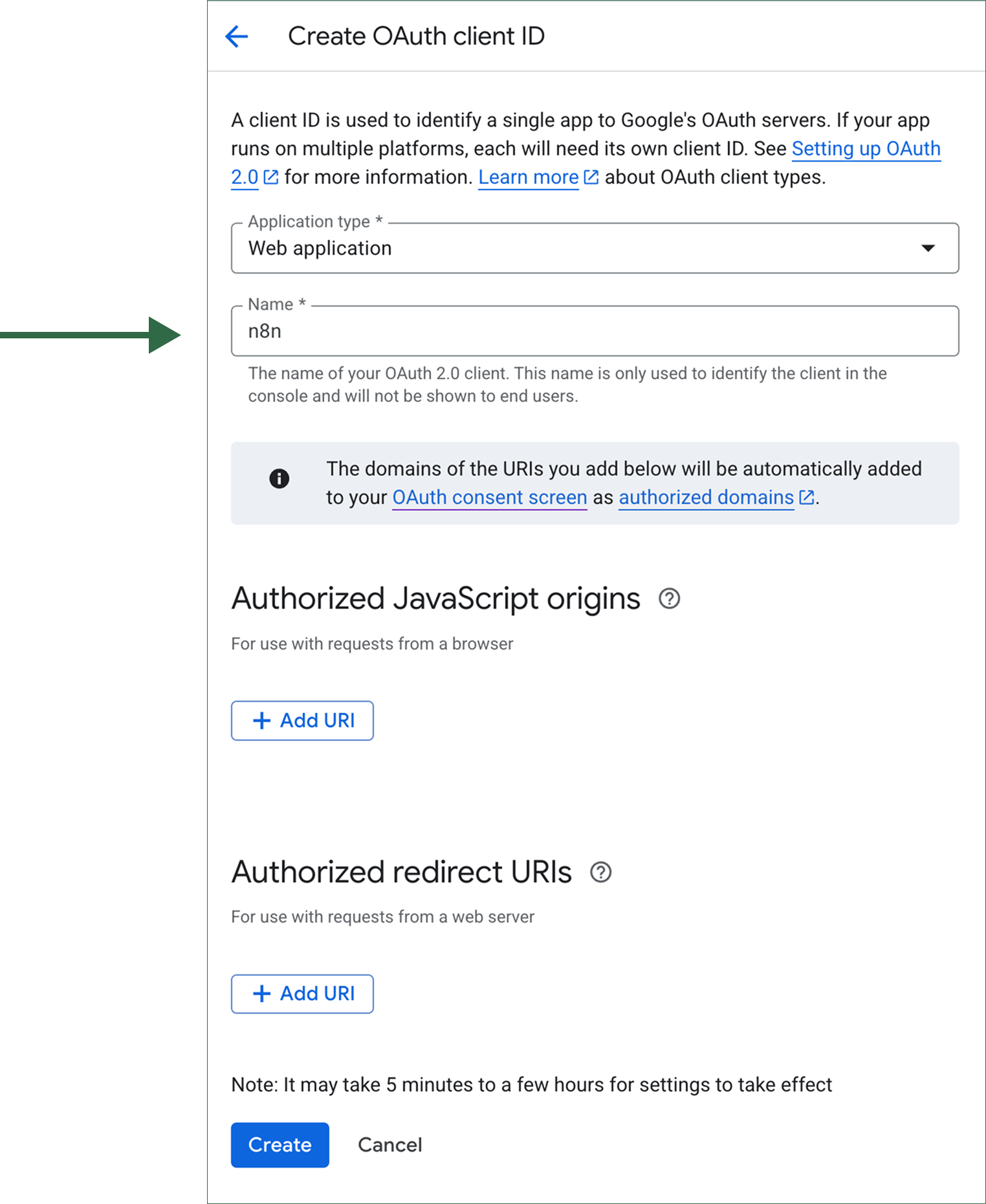
Task: Open the Web application combo box
Action: point(595,248)
